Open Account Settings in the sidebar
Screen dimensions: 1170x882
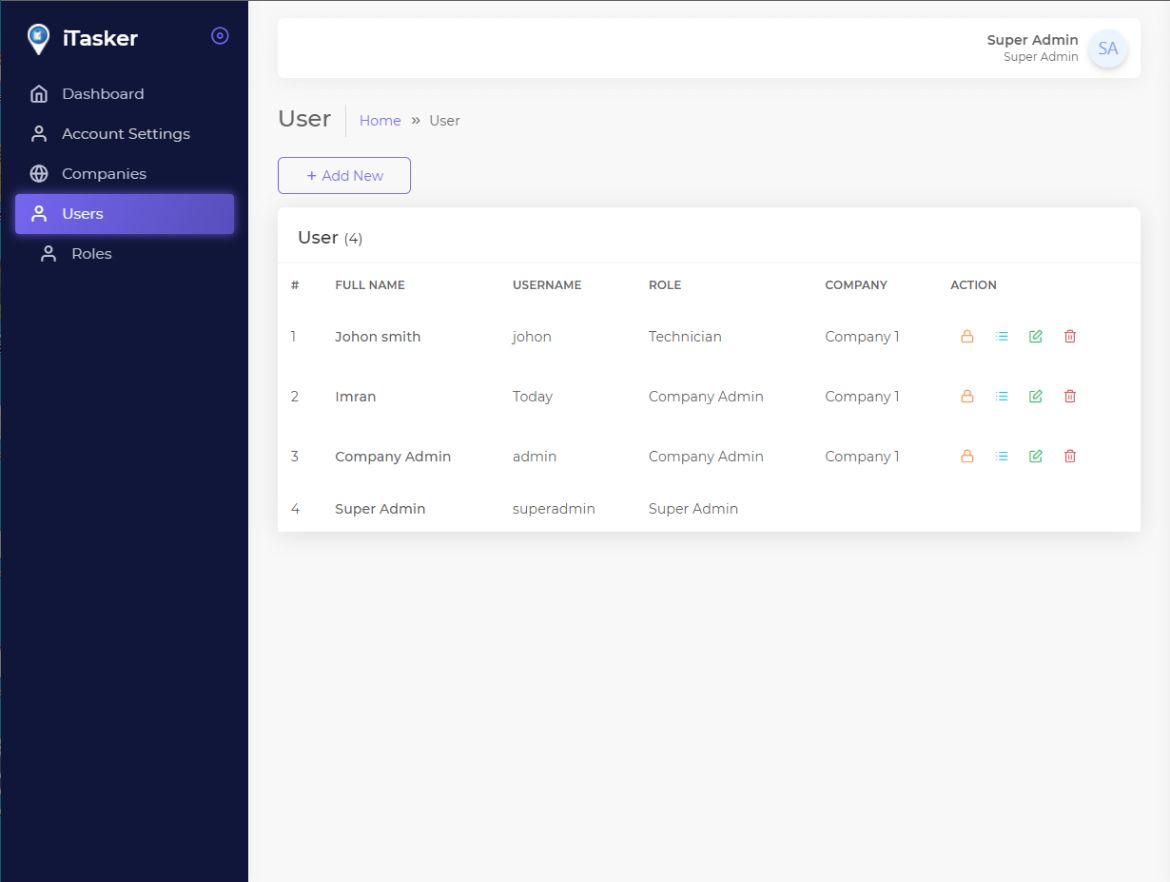[x=125, y=134]
